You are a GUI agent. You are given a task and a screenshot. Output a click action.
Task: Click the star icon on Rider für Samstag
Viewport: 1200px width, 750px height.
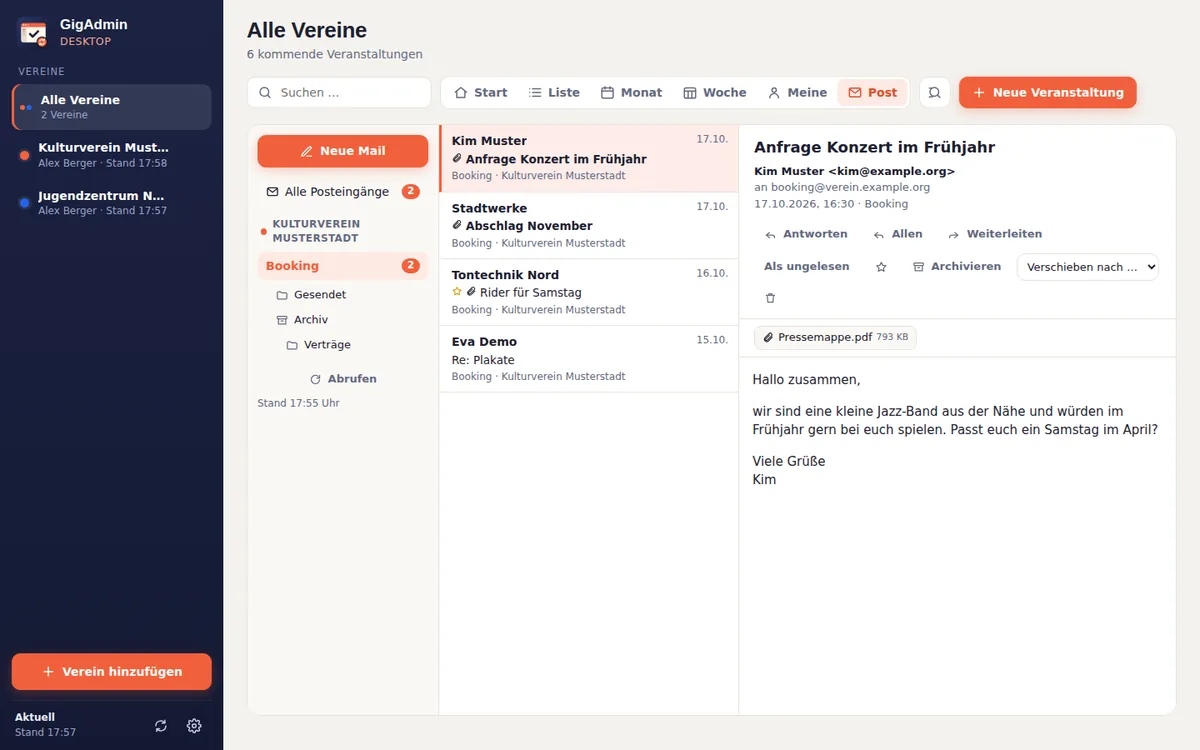(x=457, y=292)
